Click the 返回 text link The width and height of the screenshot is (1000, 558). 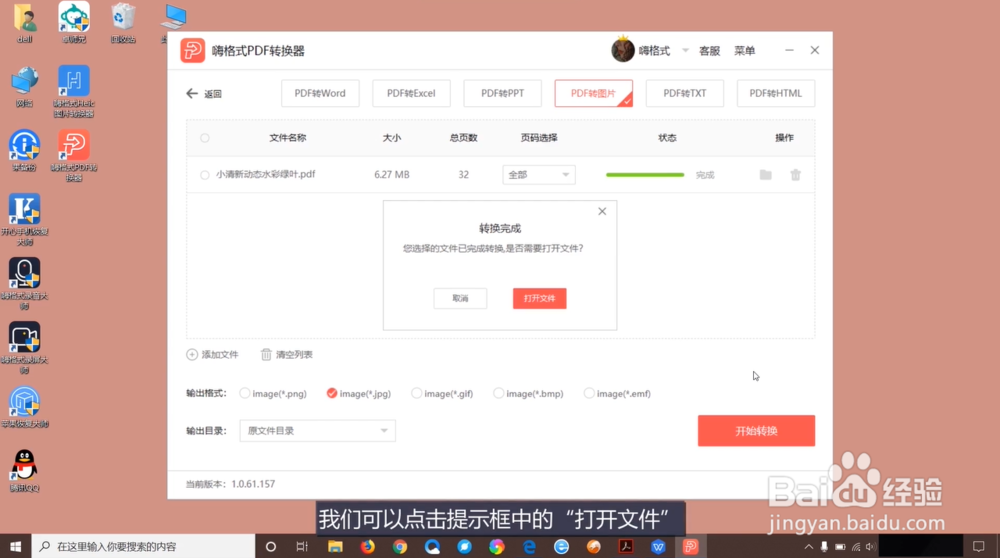[x=213, y=94]
